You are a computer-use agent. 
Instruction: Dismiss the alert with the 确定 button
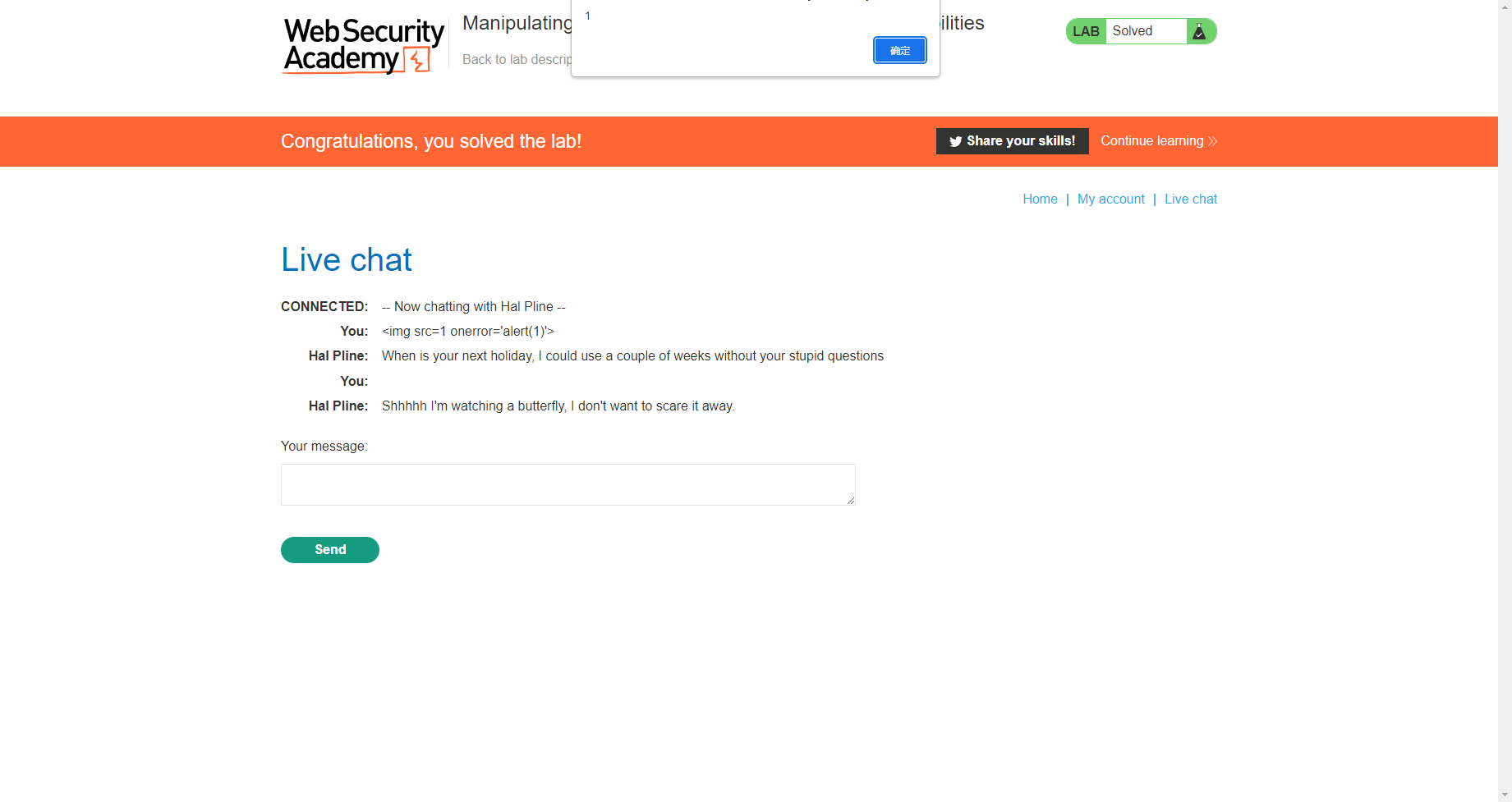(x=899, y=50)
